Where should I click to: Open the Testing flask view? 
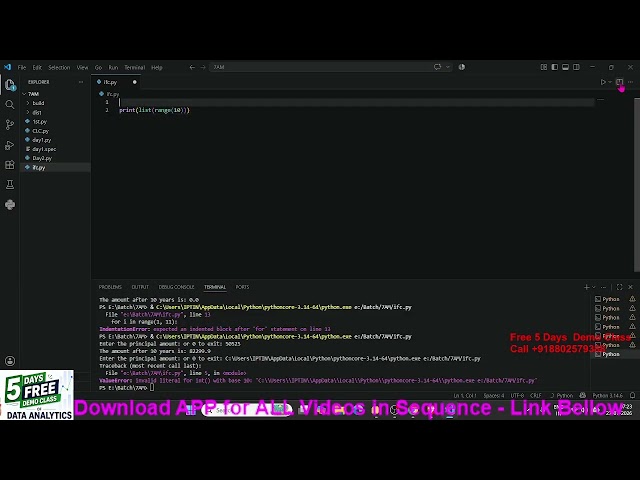coord(10,184)
